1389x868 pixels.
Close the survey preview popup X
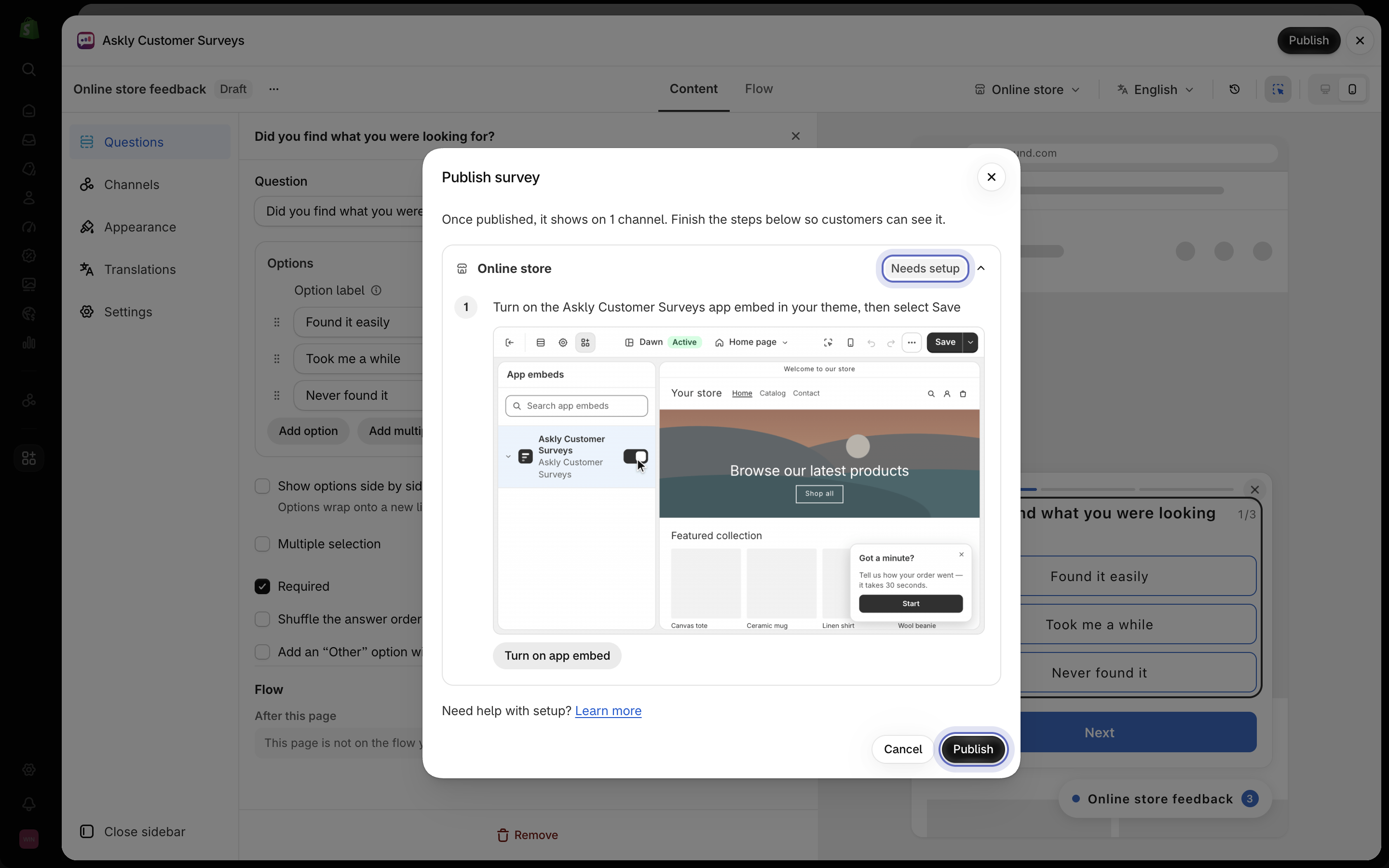[1255, 489]
